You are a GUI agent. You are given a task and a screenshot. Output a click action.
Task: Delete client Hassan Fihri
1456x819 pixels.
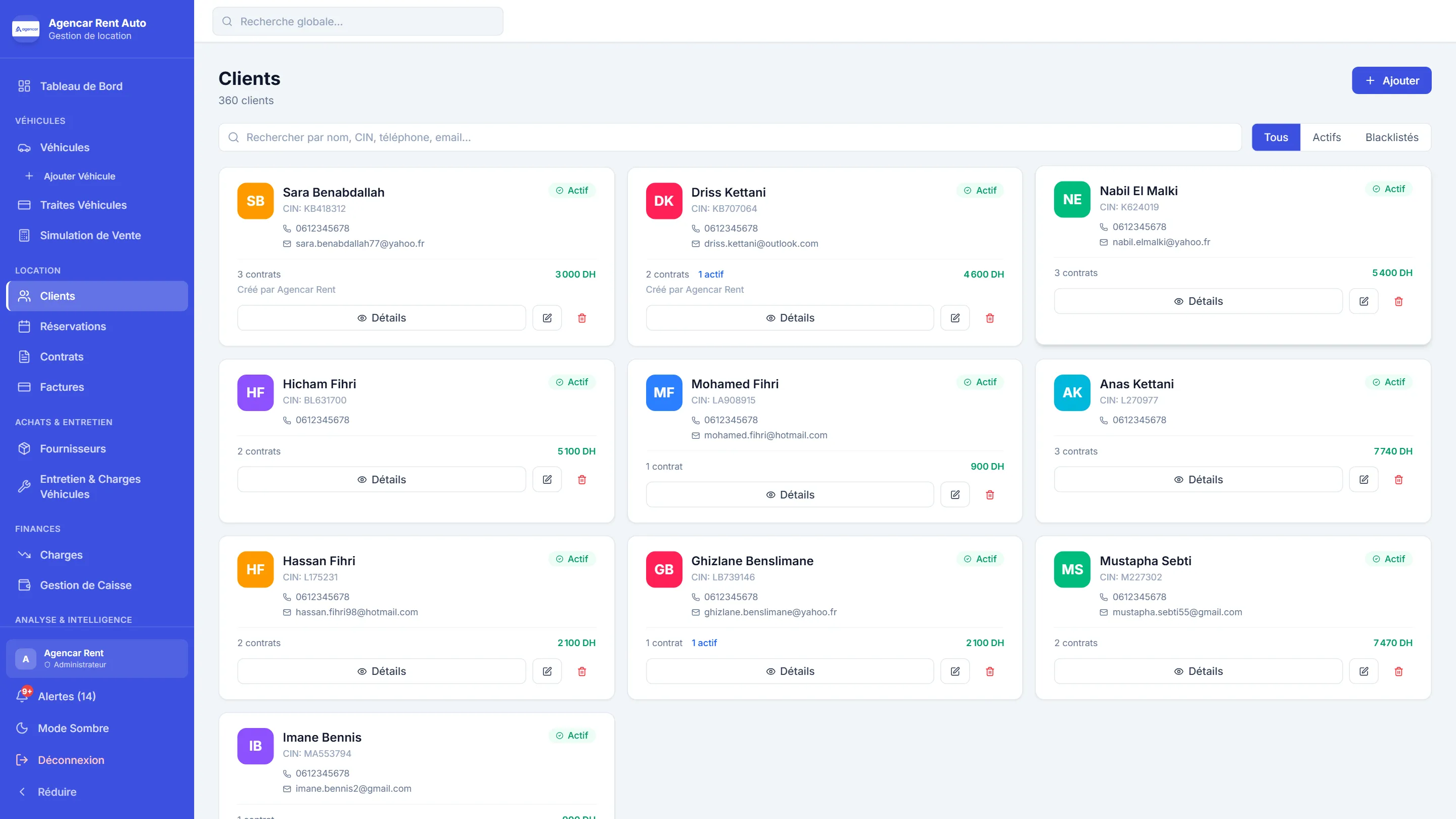point(581,671)
